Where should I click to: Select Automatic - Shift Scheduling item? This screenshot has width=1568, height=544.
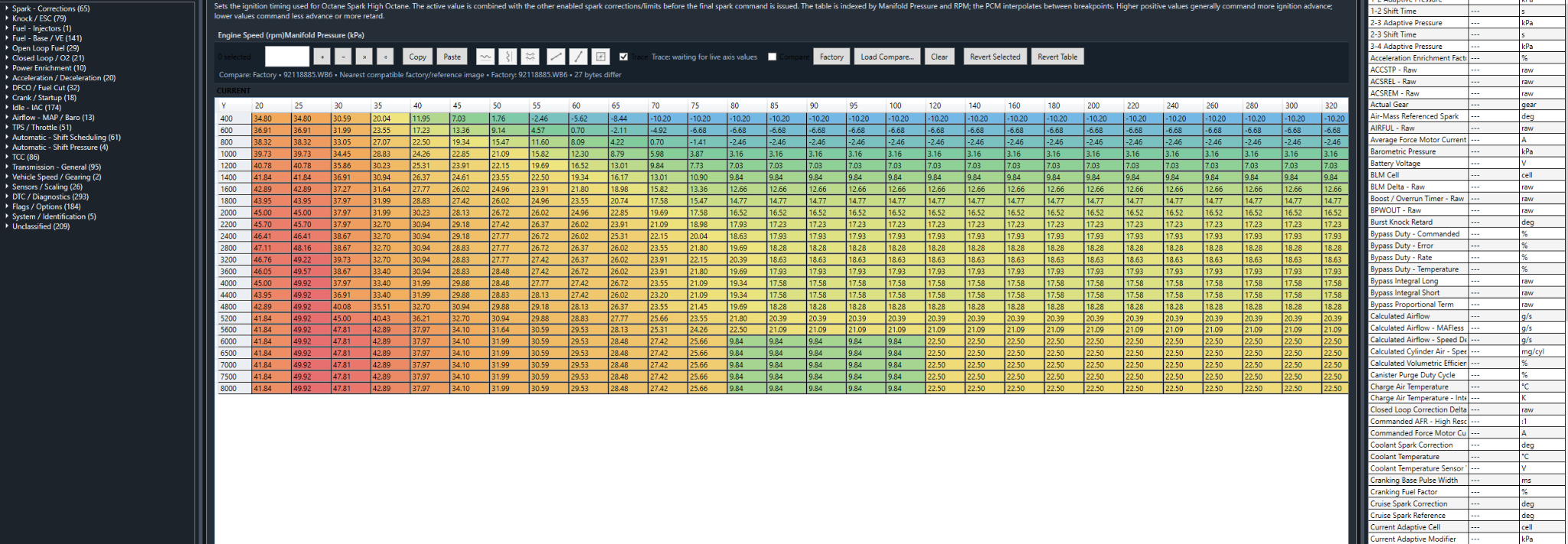click(x=67, y=138)
